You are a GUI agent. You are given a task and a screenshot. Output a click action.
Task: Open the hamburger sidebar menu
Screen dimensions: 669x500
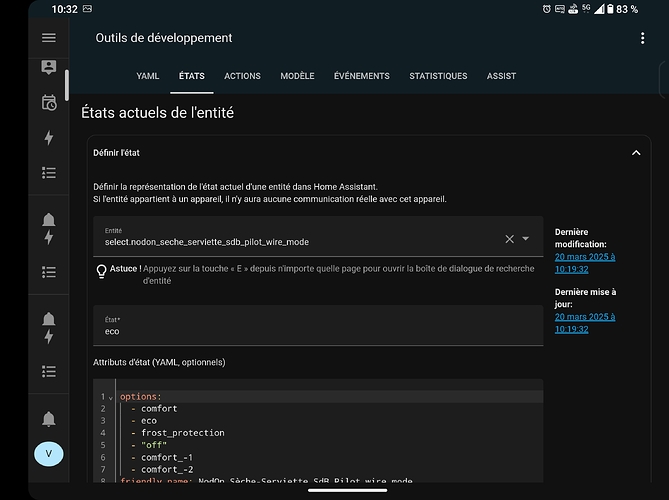click(x=49, y=38)
